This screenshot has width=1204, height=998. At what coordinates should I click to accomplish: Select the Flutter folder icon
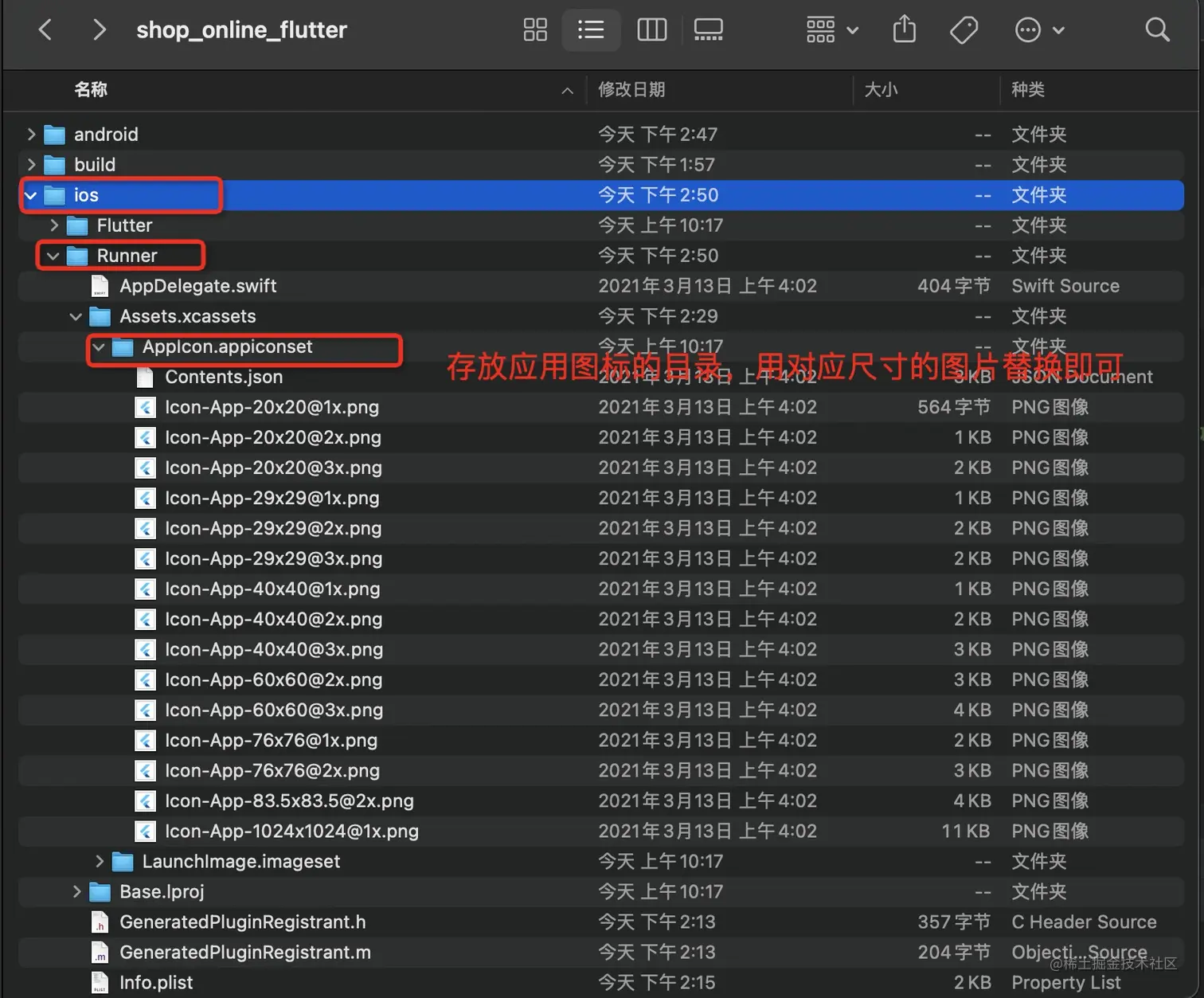coord(77,225)
